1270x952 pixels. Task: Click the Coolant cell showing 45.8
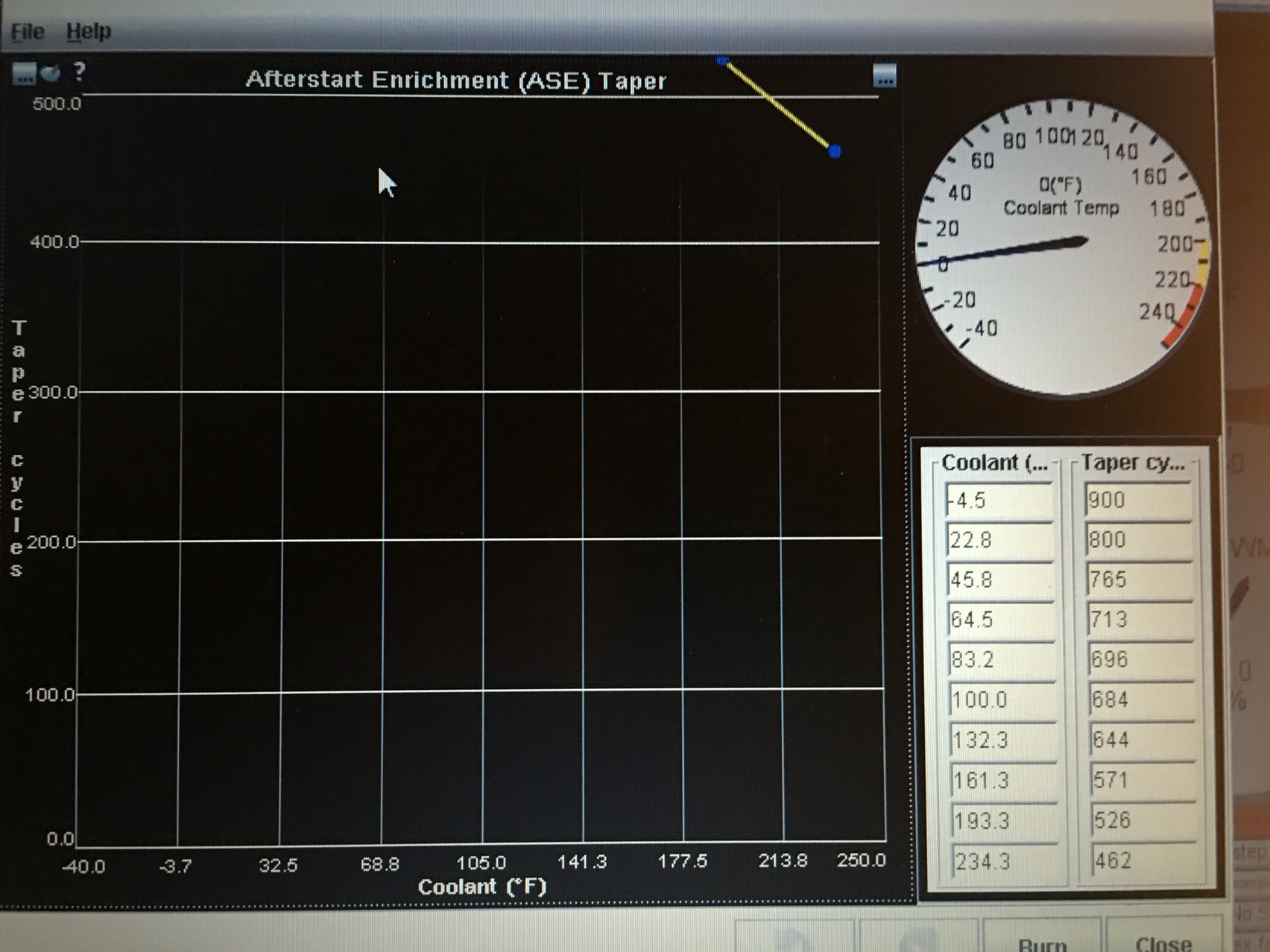1001,580
